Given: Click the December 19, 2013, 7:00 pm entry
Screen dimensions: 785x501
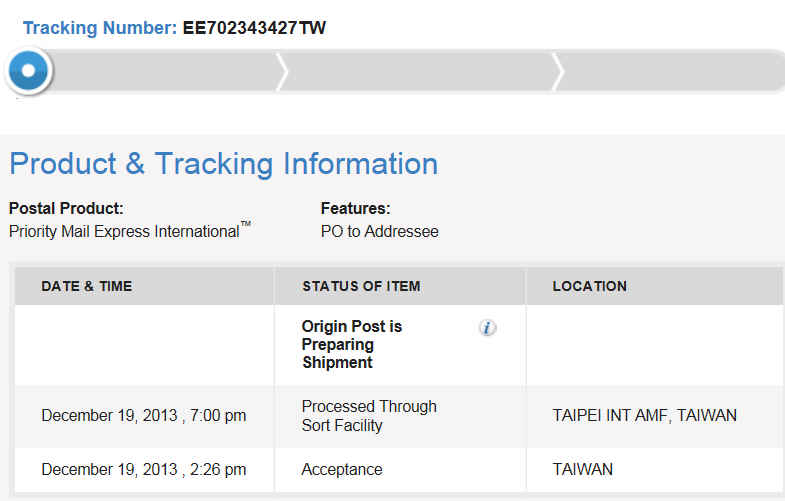Looking at the screenshot, I should pos(143,415).
